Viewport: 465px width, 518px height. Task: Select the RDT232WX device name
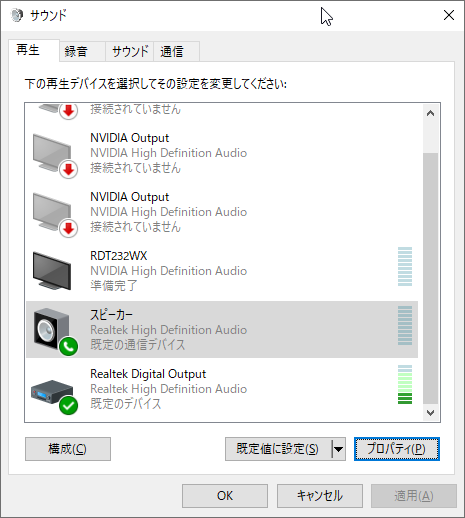coord(119,256)
